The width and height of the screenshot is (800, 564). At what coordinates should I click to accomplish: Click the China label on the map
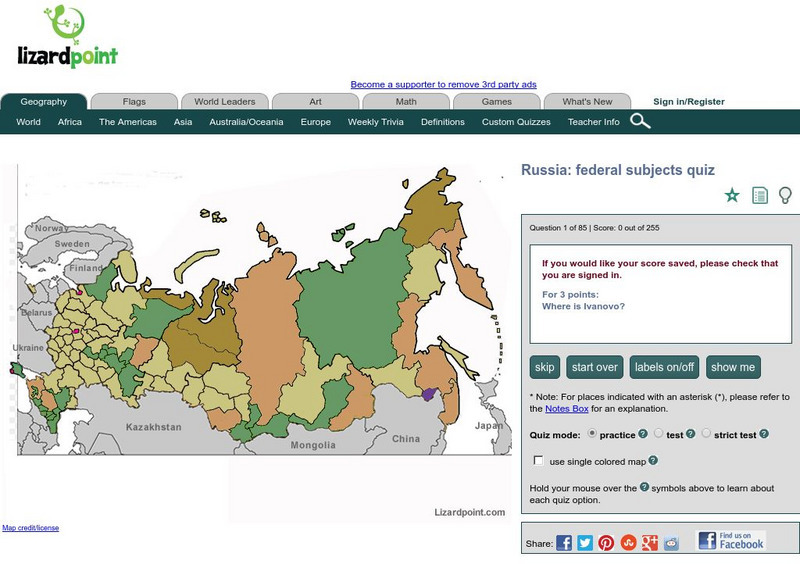tap(406, 438)
